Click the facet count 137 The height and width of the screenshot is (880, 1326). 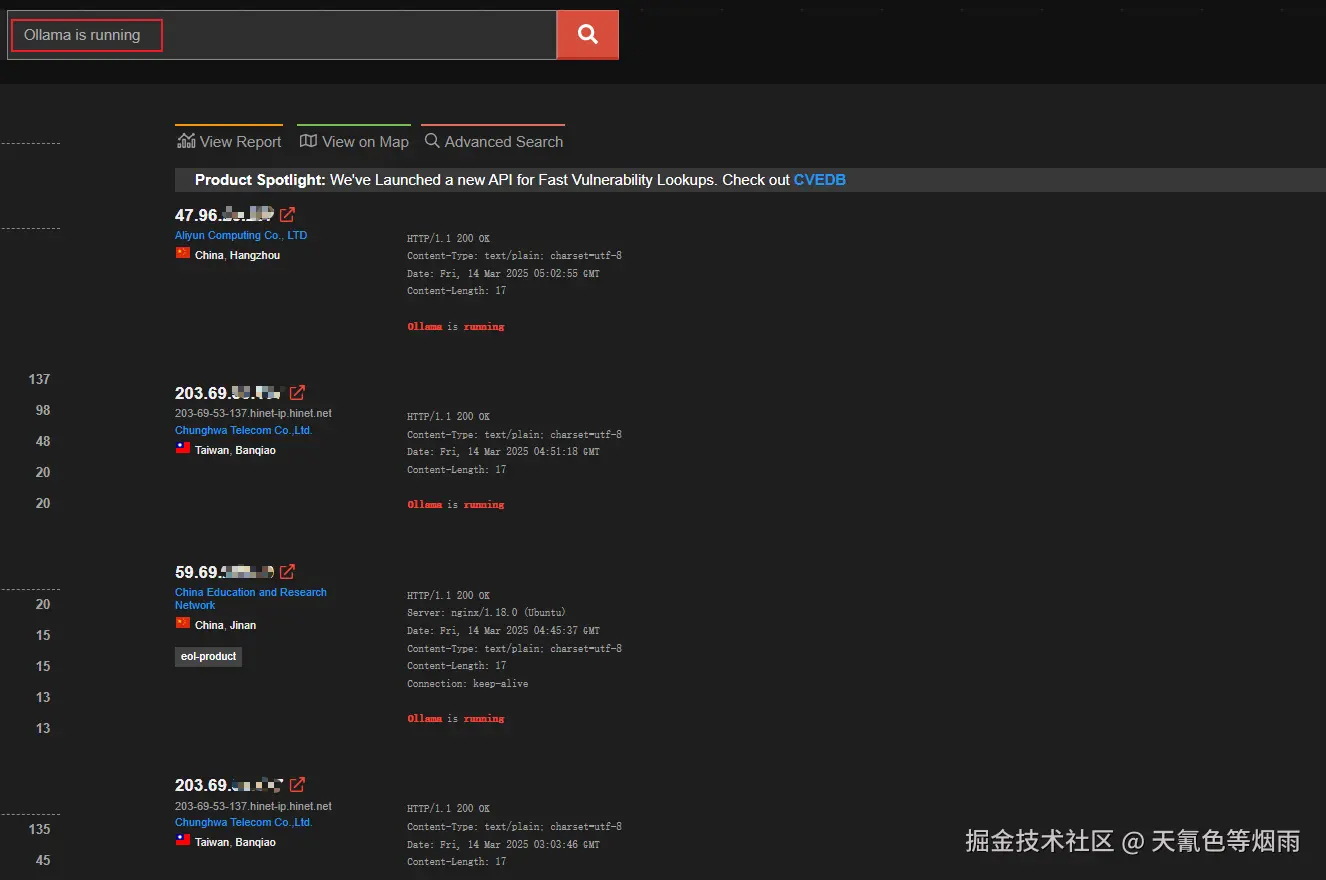pos(39,379)
